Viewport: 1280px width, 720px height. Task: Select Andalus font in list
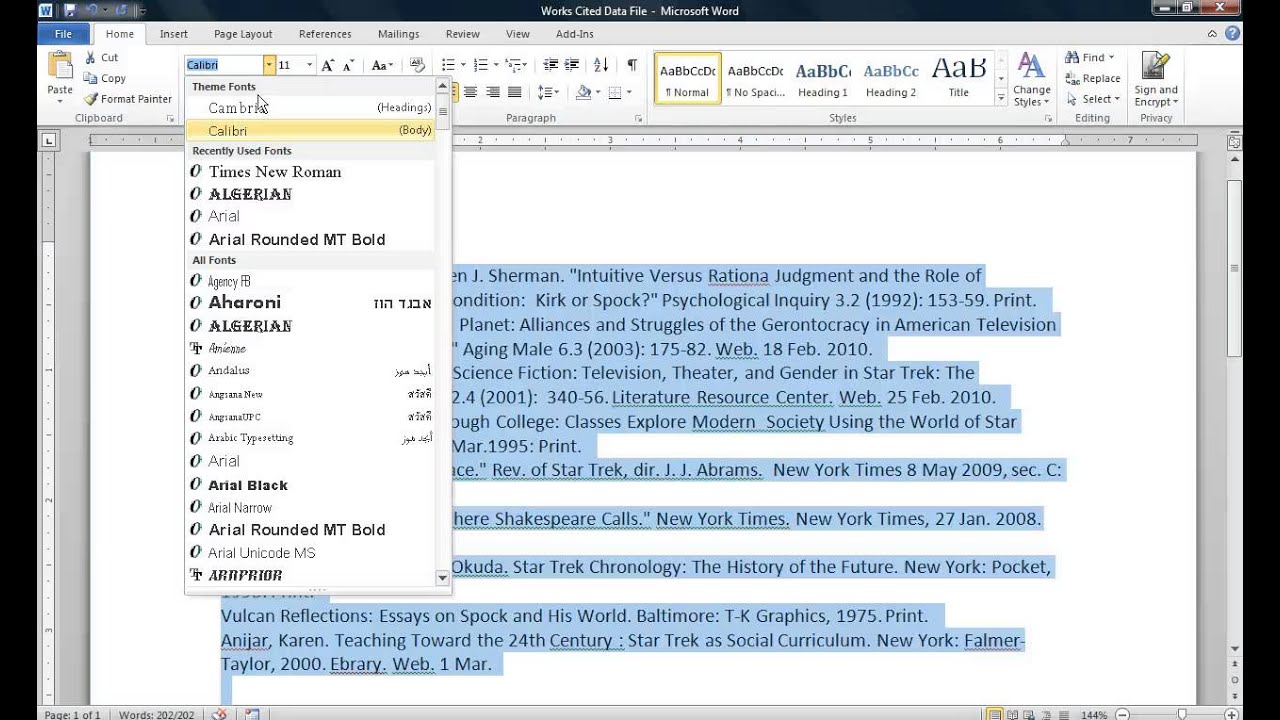311,371
